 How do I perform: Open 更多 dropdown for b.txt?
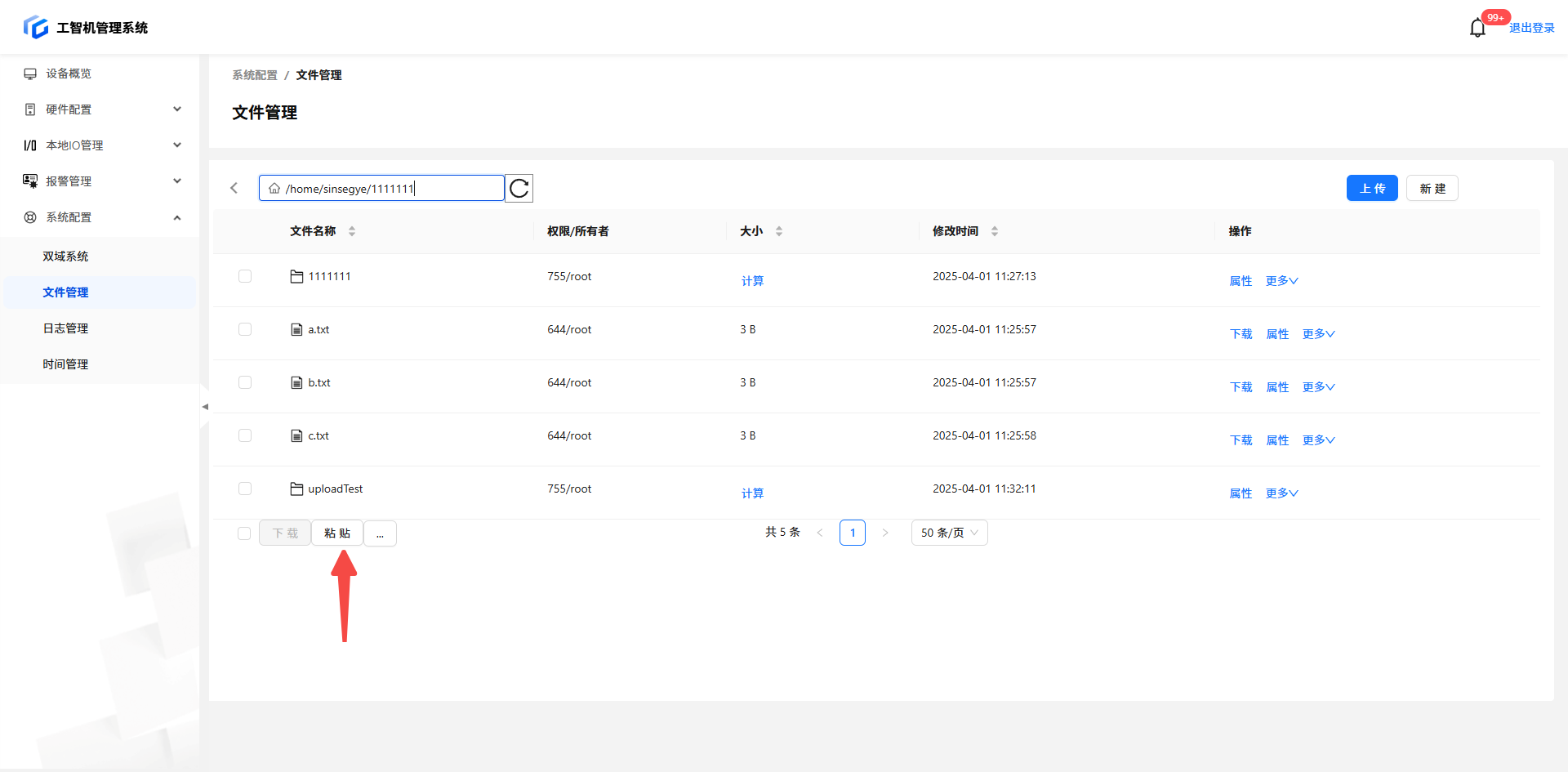[x=1318, y=387]
